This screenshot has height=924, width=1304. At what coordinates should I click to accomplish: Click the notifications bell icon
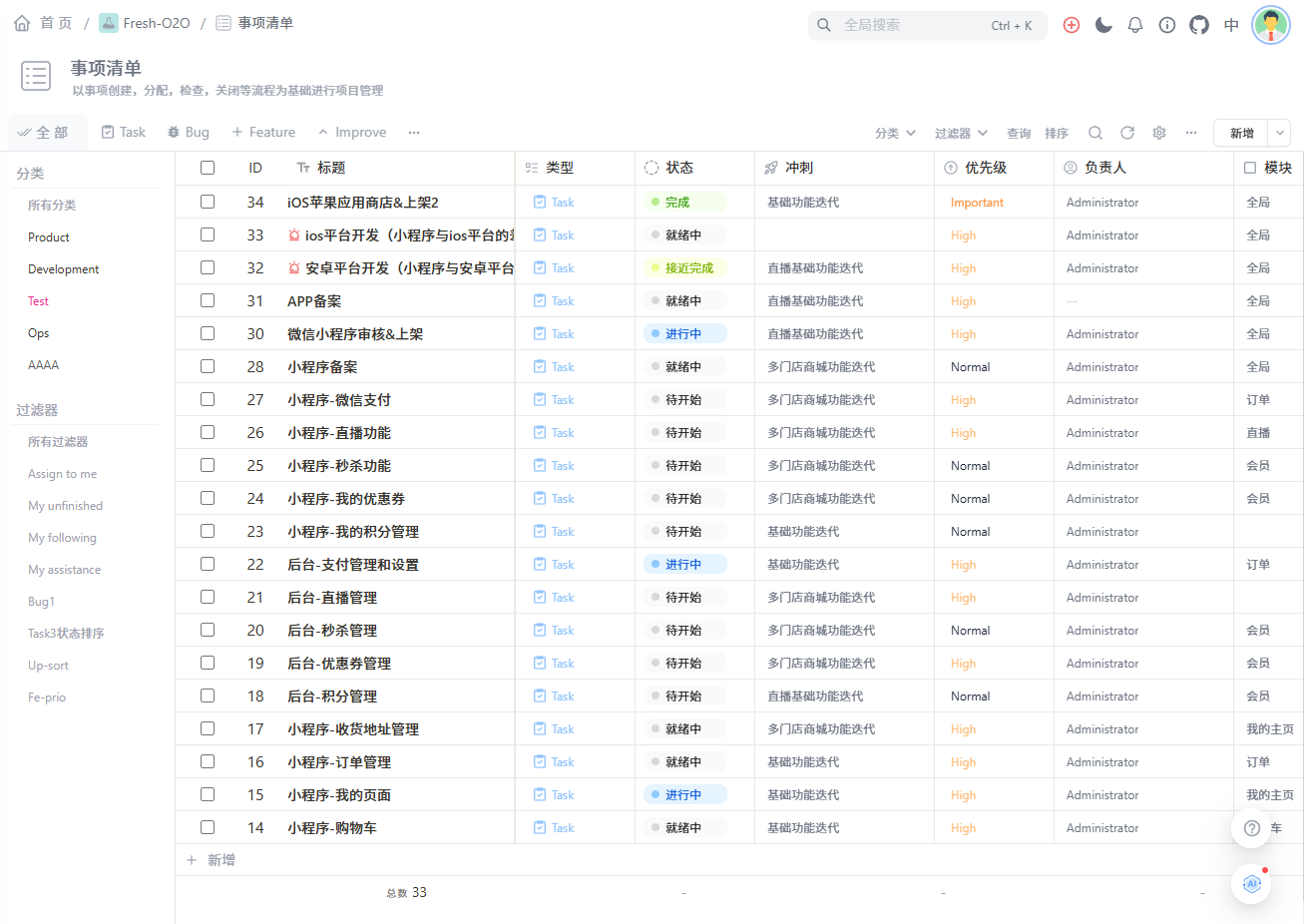pyautogui.click(x=1135, y=25)
